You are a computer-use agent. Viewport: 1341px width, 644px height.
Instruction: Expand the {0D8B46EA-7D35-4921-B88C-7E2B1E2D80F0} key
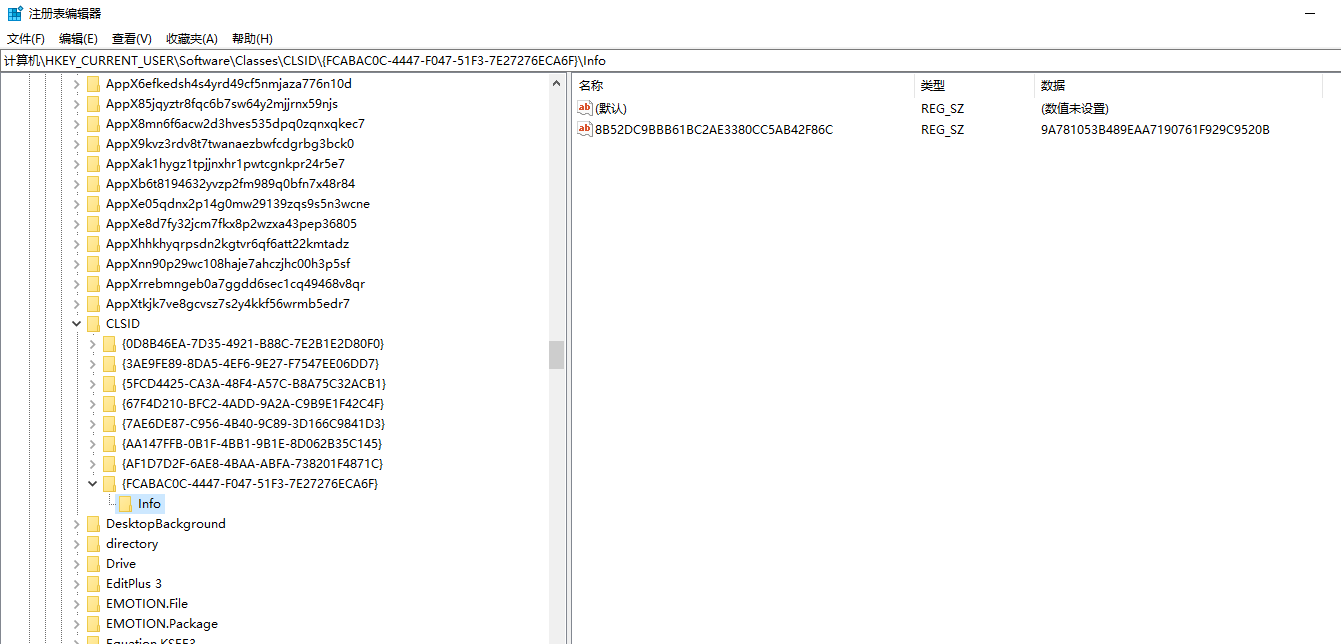coord(93,344)
